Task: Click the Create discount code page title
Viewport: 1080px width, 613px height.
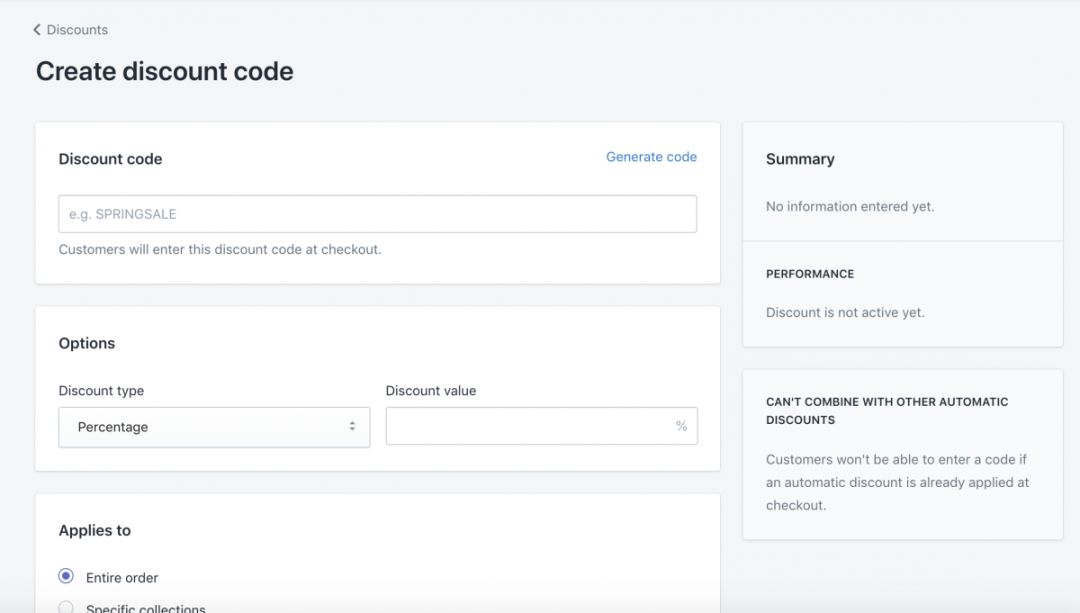Action: [164, 71]
